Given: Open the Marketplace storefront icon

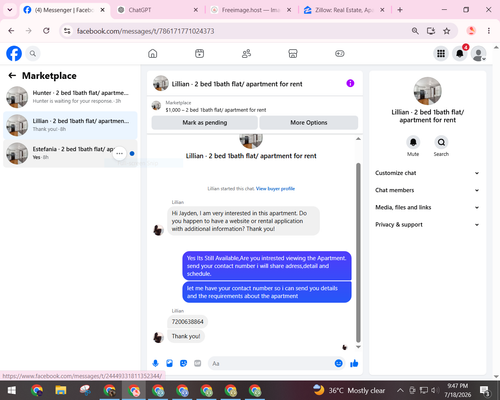Looking at the screenshot, I should [293, 53].
